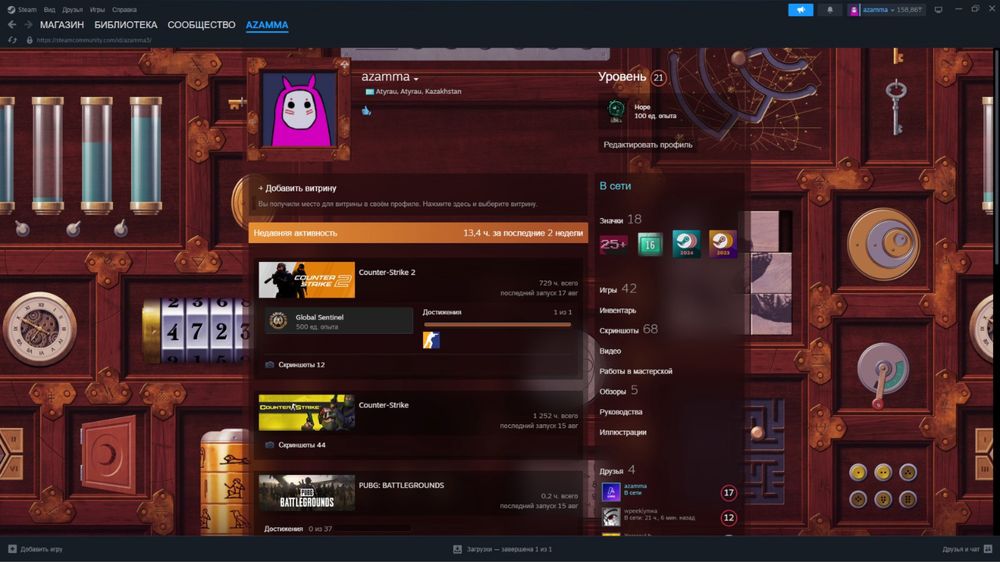Open the Загрузки download status in the bottom bar
This screenshot has width=1000, height=562.
(503, 549)
